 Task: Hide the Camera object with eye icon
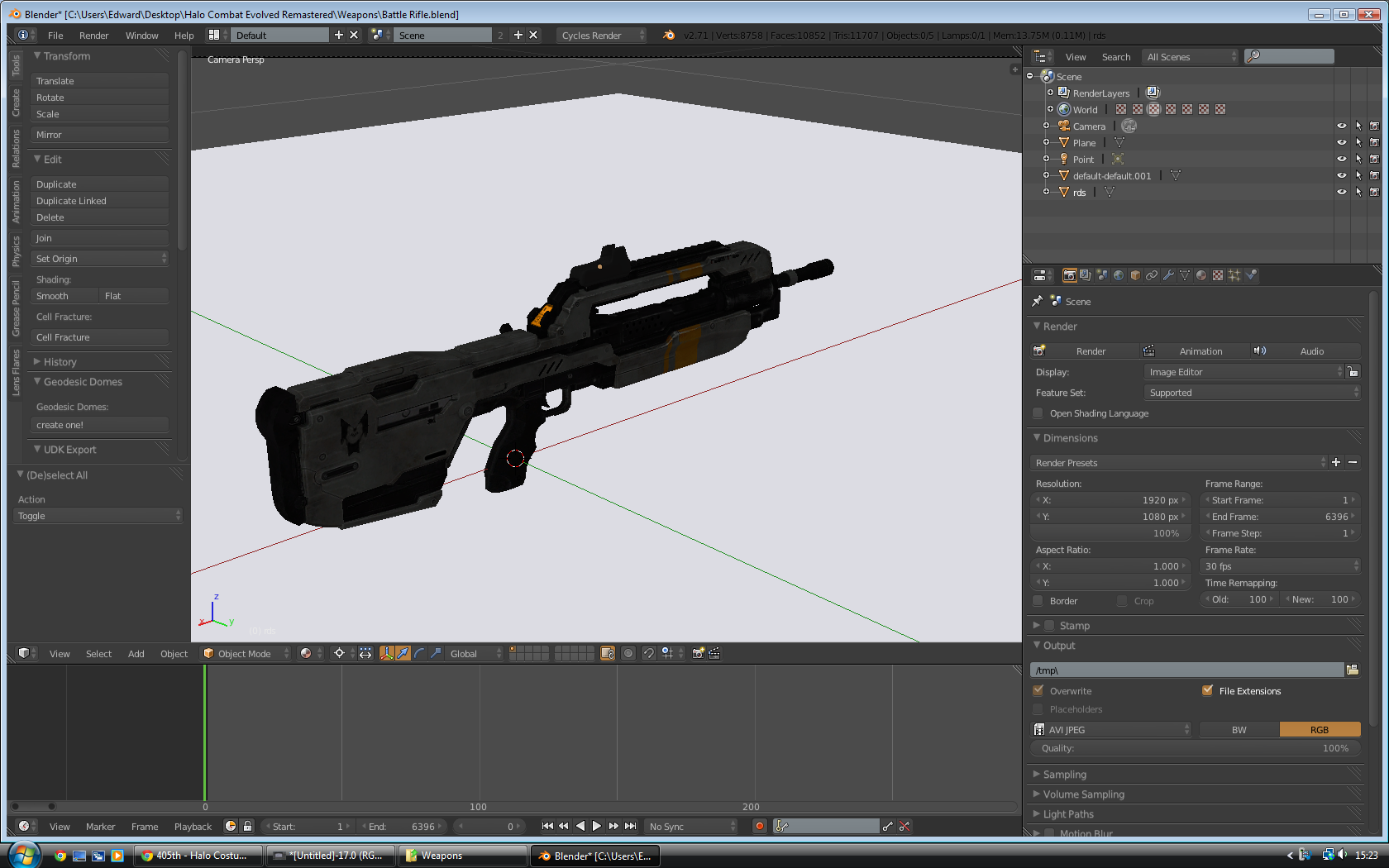1341,126
